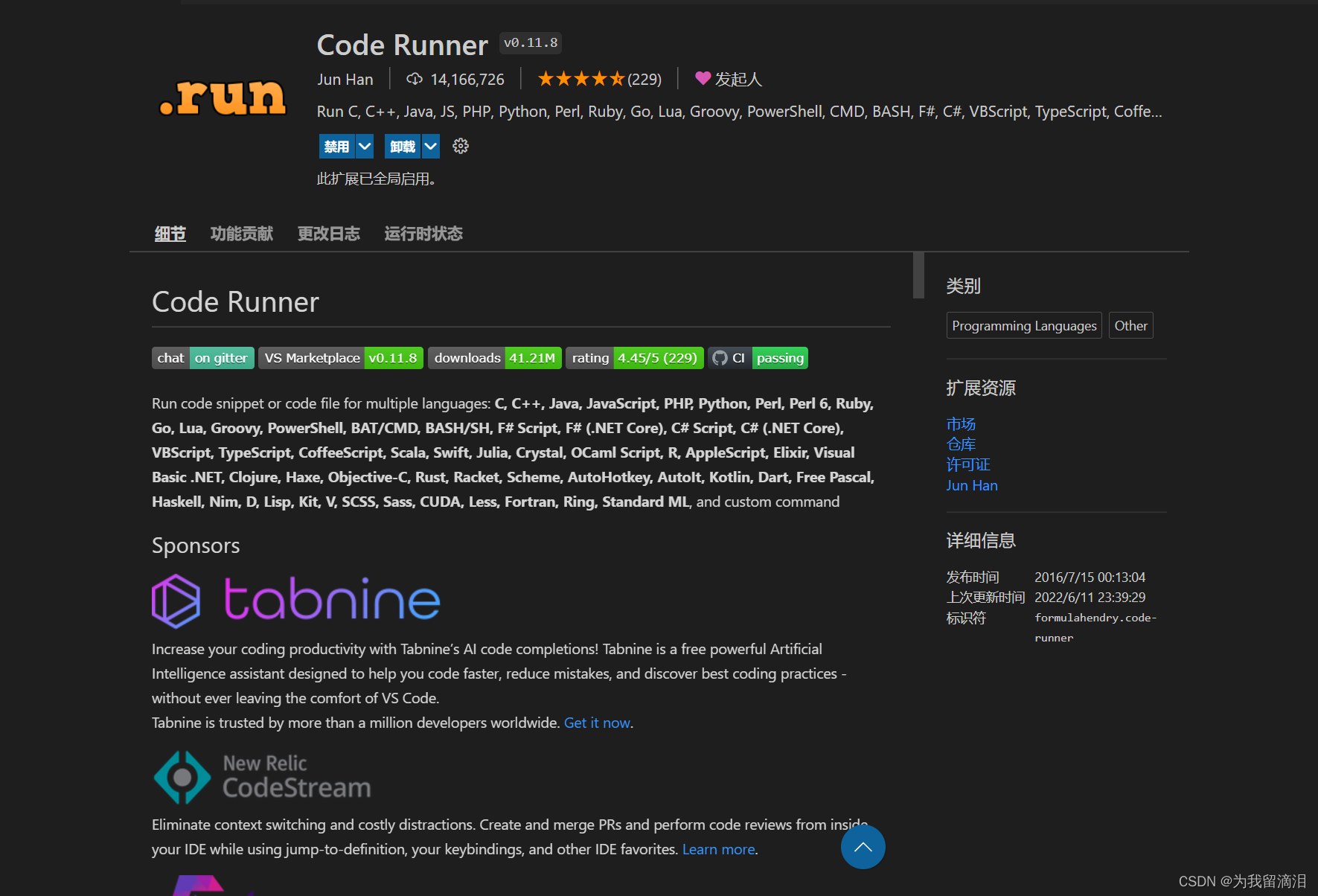Viewport: 1318px width, 896px height.
Task: Click the 禁用 (Disable) button
Action: (336, 147)
